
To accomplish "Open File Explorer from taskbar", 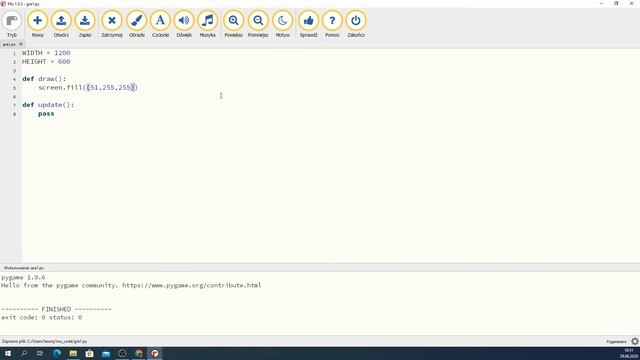I will [73, 353].
